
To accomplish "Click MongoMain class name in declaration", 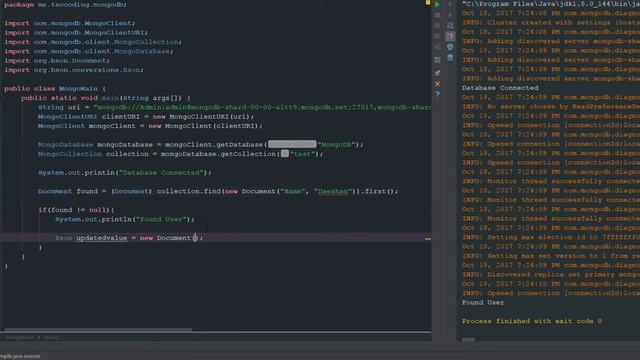I will point(78,89).
